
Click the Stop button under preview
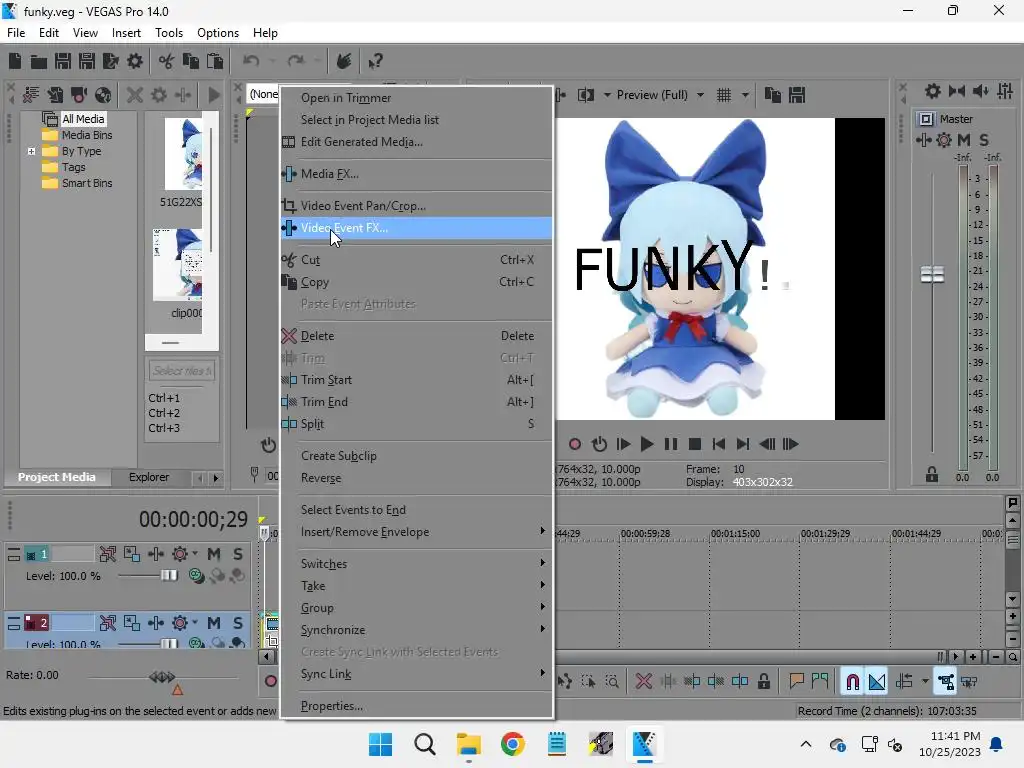click(695, 444)
